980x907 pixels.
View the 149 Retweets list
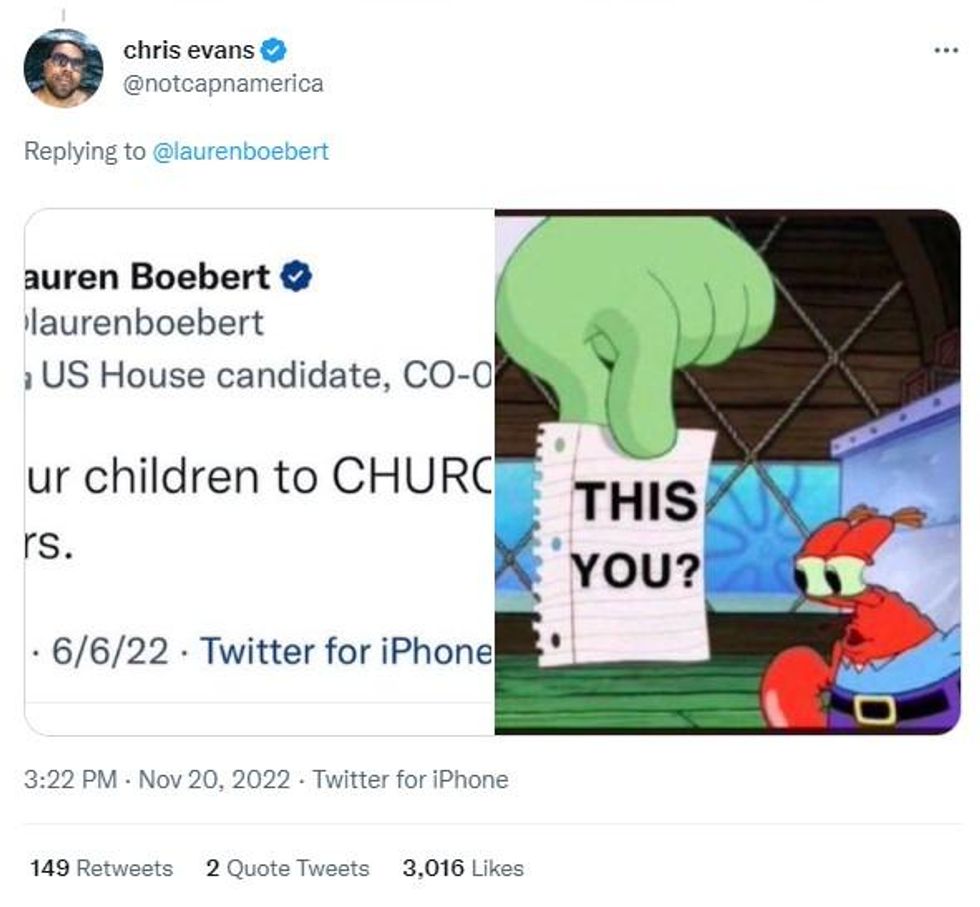[101, 868]
